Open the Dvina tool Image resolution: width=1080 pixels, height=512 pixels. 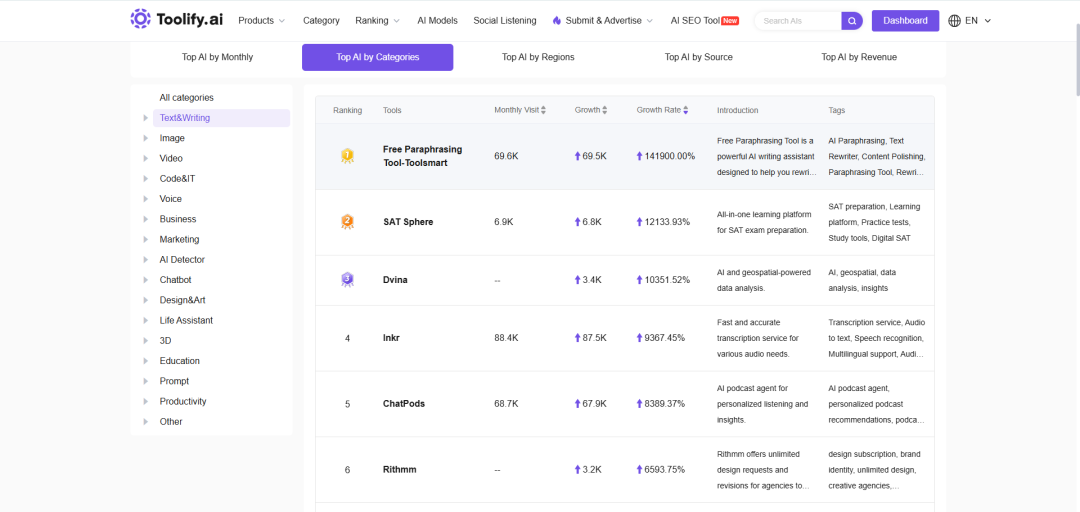(x=395, y=280)
